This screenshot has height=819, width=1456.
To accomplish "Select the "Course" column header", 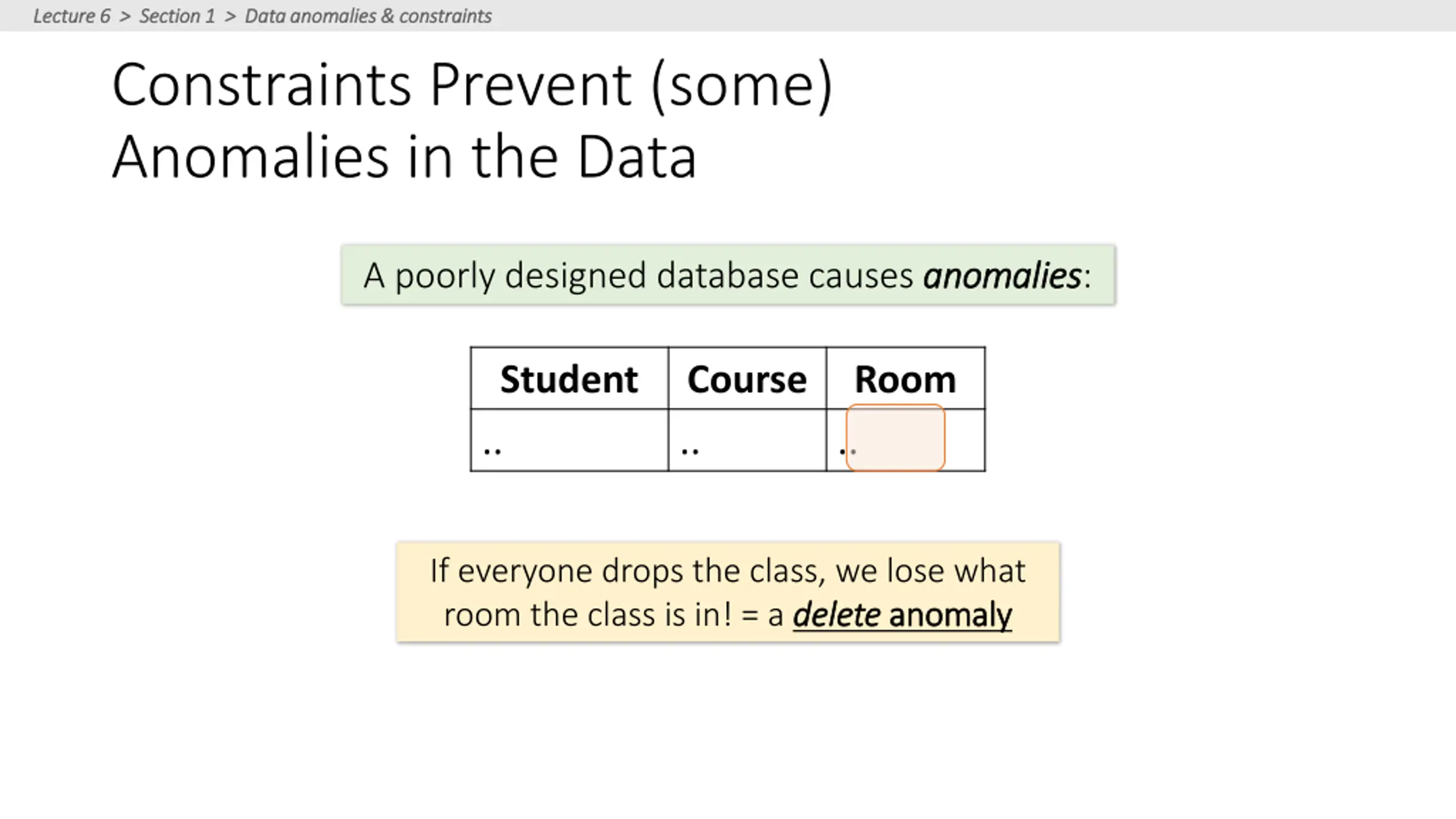I will (x=747, y=379).
